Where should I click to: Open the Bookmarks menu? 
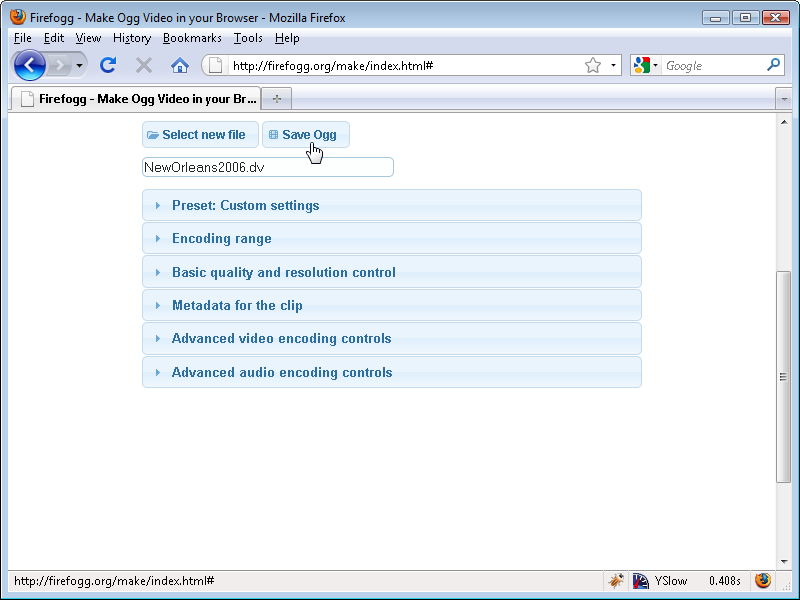[192, 38]
